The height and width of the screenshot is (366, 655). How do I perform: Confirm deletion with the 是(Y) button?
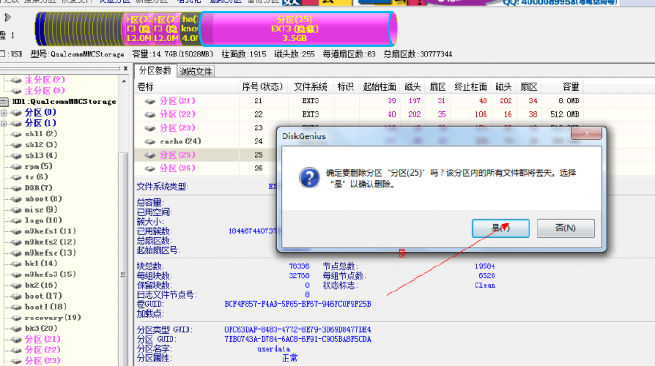pos(500,229)
